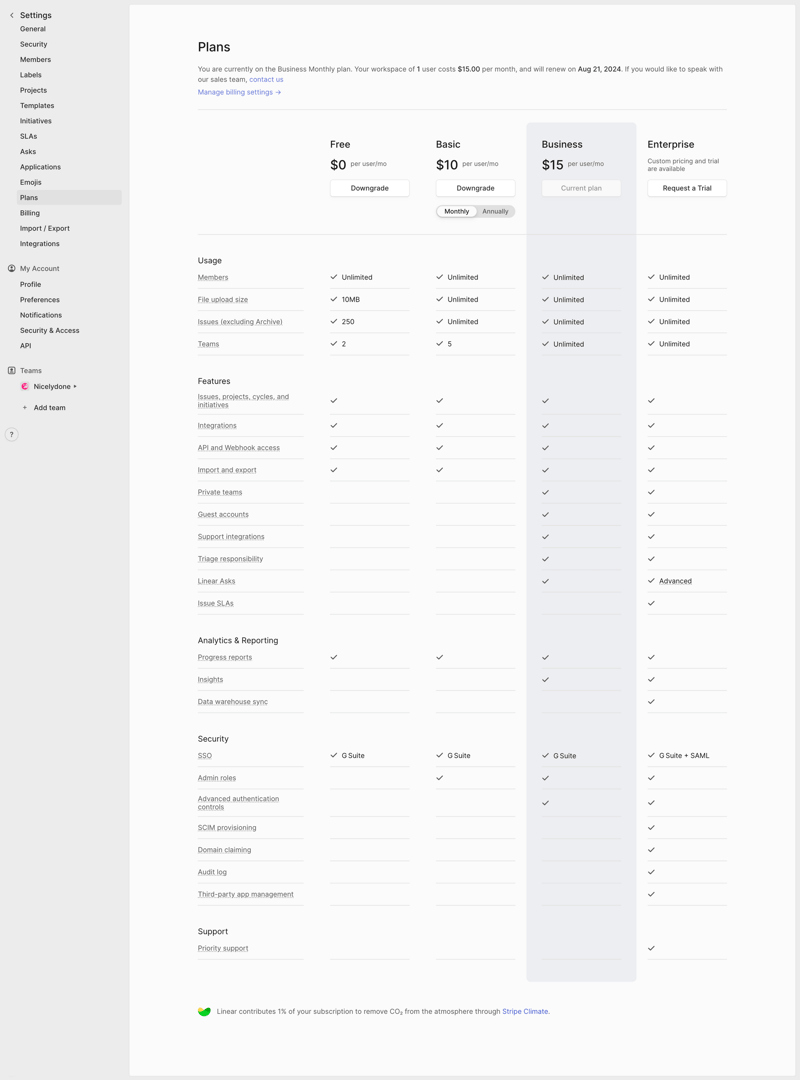Open Help via the question mark icon
The width and height of the screenshot is (800, 1080).
pyautogui.click(x=10, y=434)
